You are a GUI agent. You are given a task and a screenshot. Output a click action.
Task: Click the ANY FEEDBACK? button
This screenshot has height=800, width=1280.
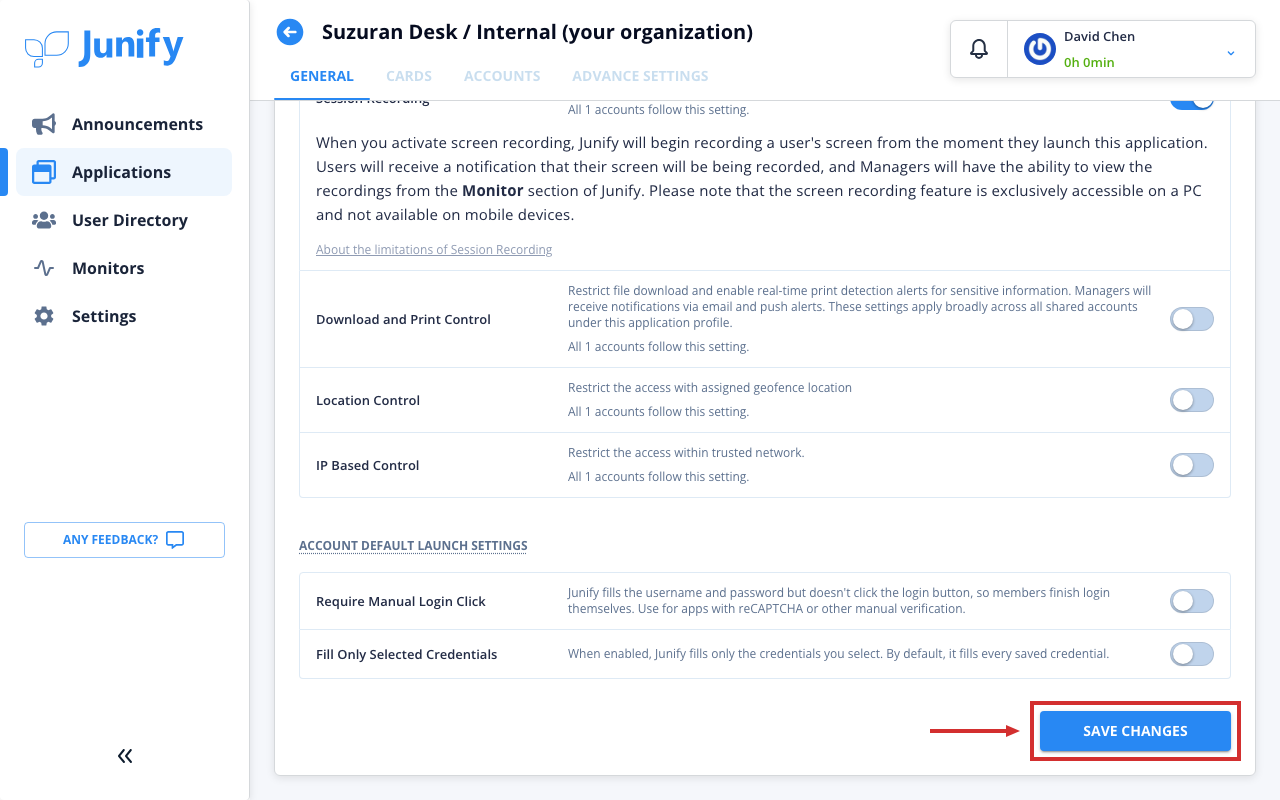pyautogui.click(x=124, y=540)
